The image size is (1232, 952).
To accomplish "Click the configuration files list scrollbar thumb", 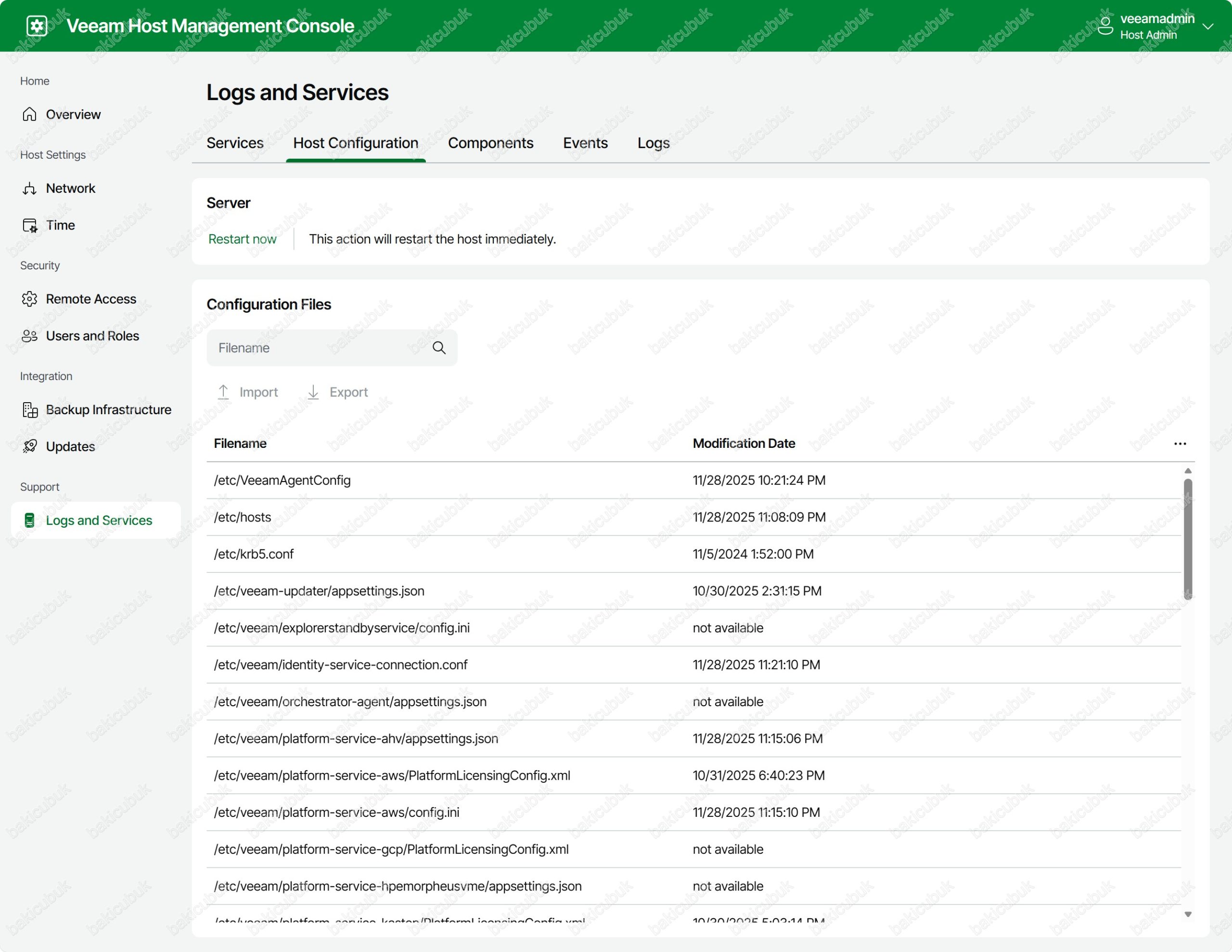I will click(1187, 539).
